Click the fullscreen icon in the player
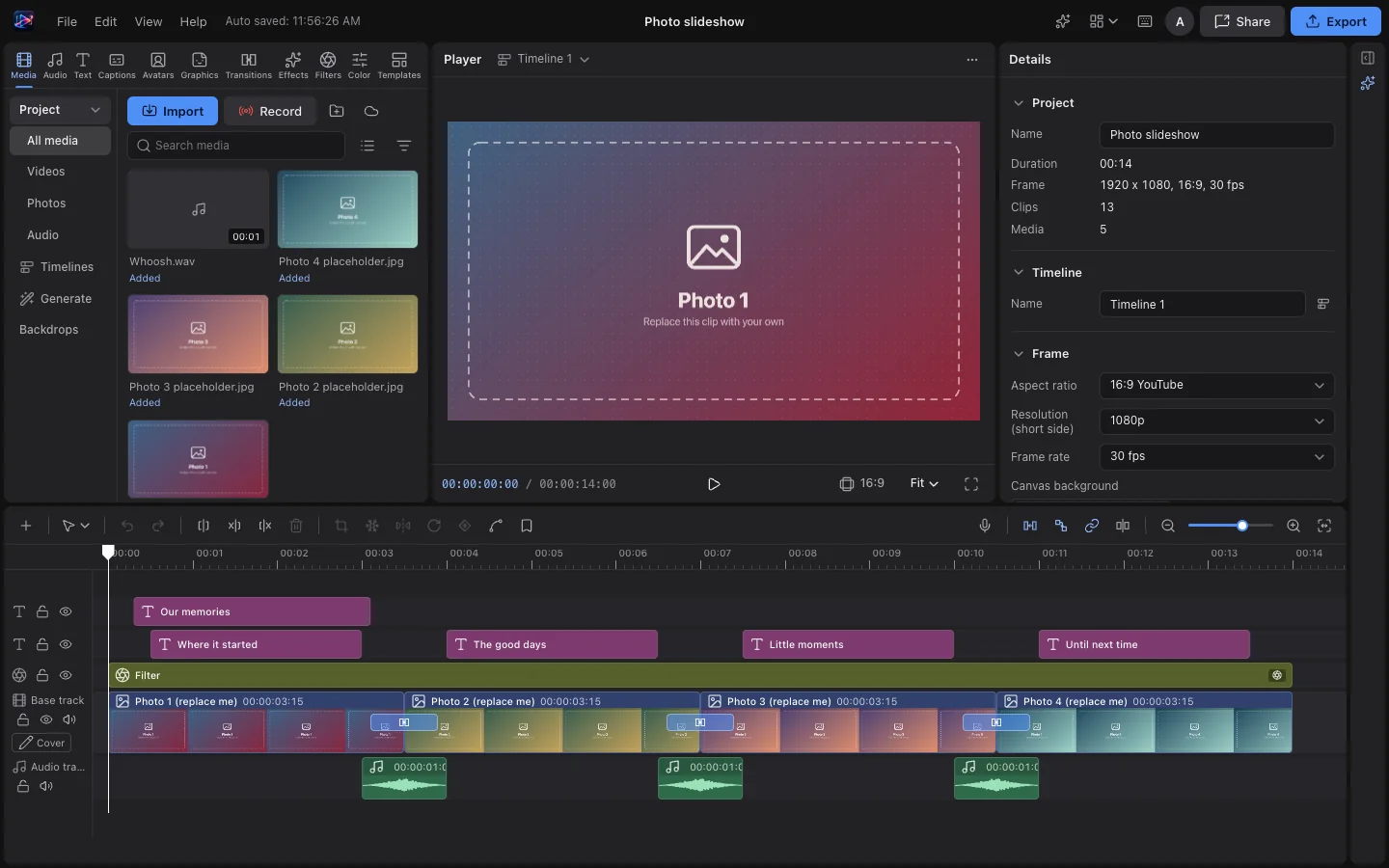This screenshot has width=1389, height=868. 971,484
